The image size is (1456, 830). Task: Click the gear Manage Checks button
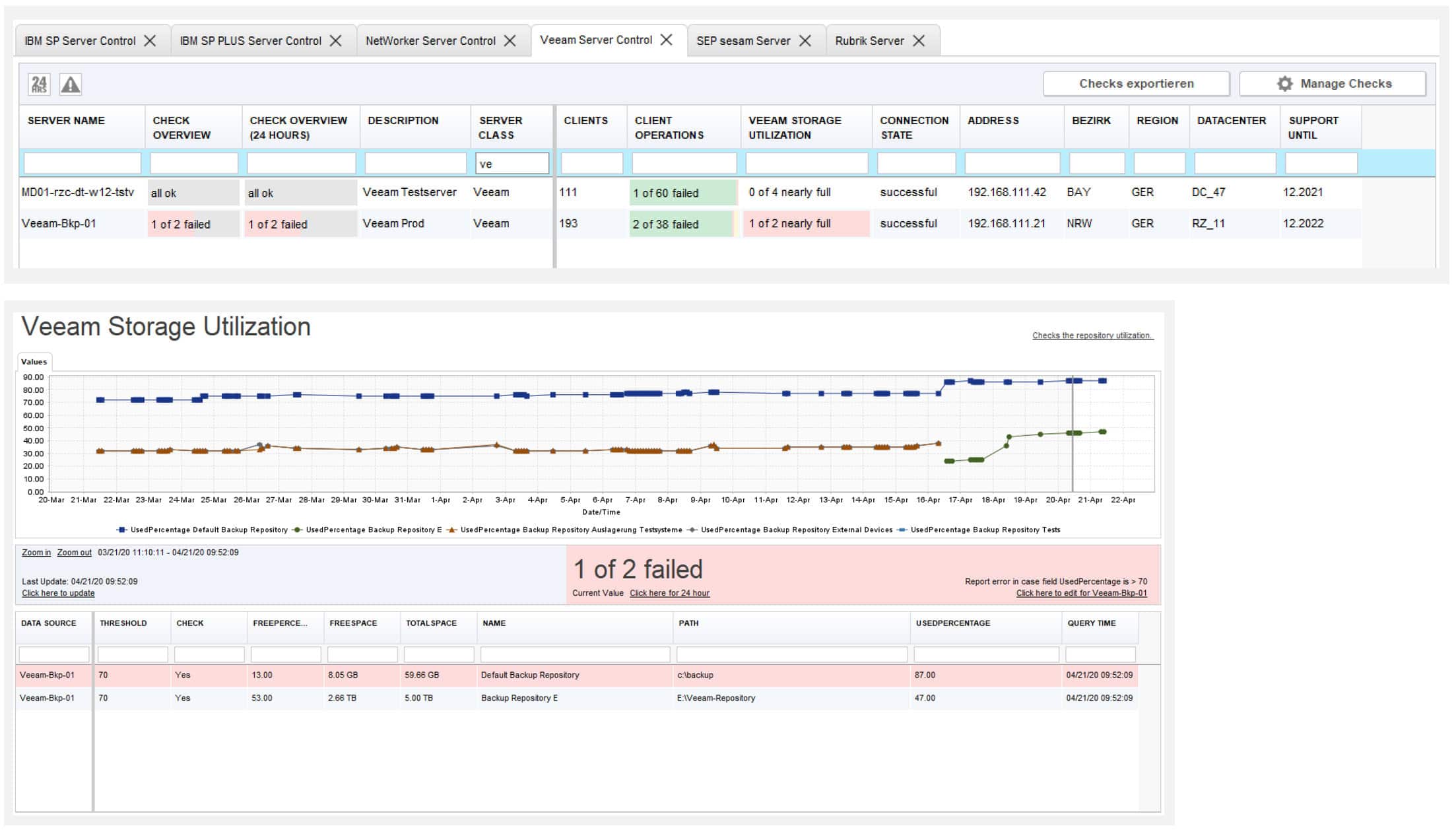pyautogui.click(x=1333, y=84)
